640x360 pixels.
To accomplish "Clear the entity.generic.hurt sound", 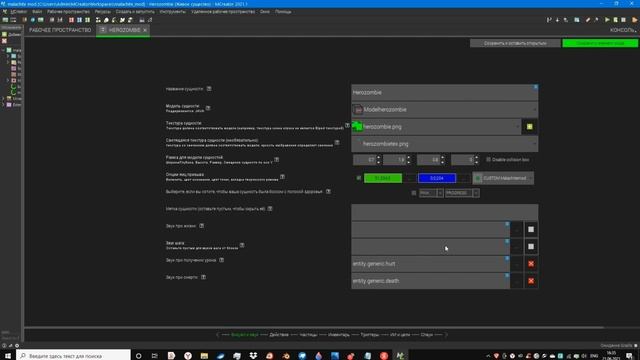I will click(531, 264).
